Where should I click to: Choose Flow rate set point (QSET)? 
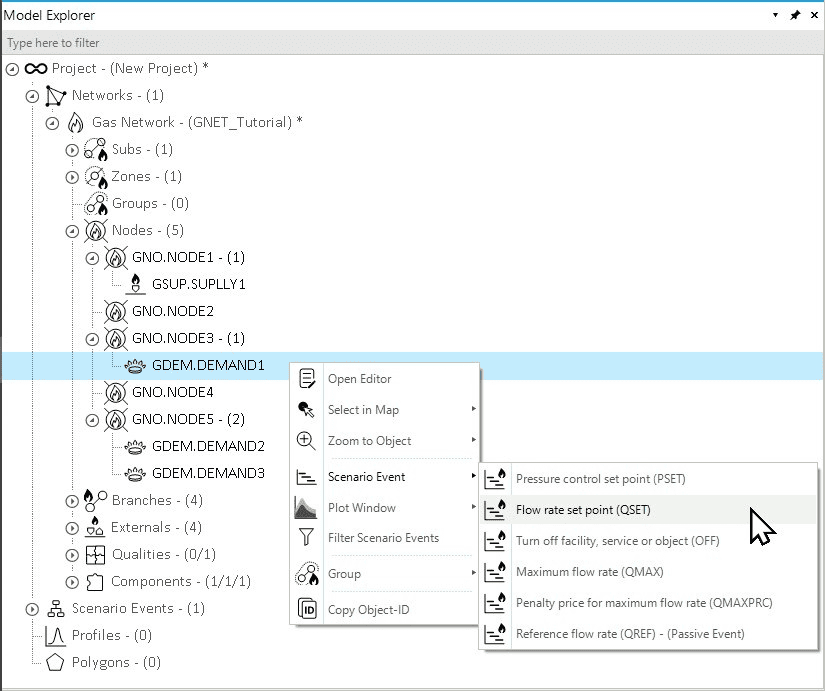click(582, 510)
